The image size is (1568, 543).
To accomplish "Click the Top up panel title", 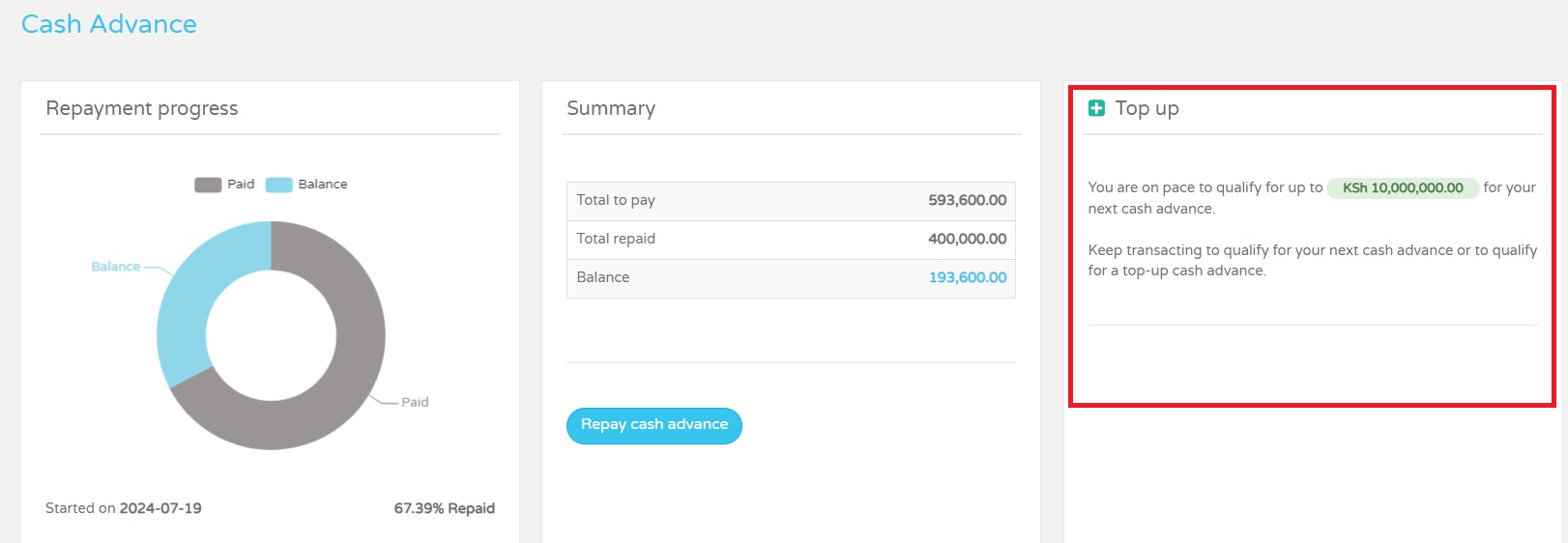I will 1147,108.
